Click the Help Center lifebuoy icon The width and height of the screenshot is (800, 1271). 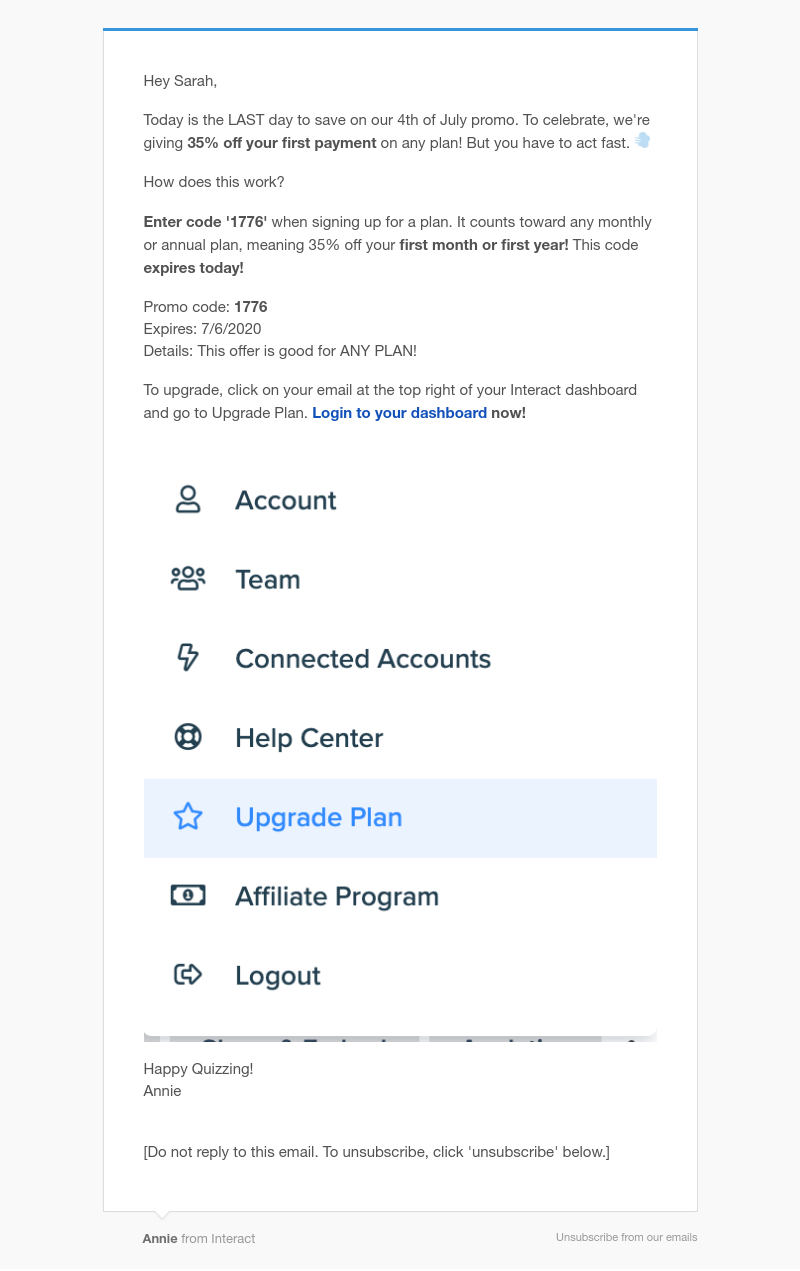188,737
